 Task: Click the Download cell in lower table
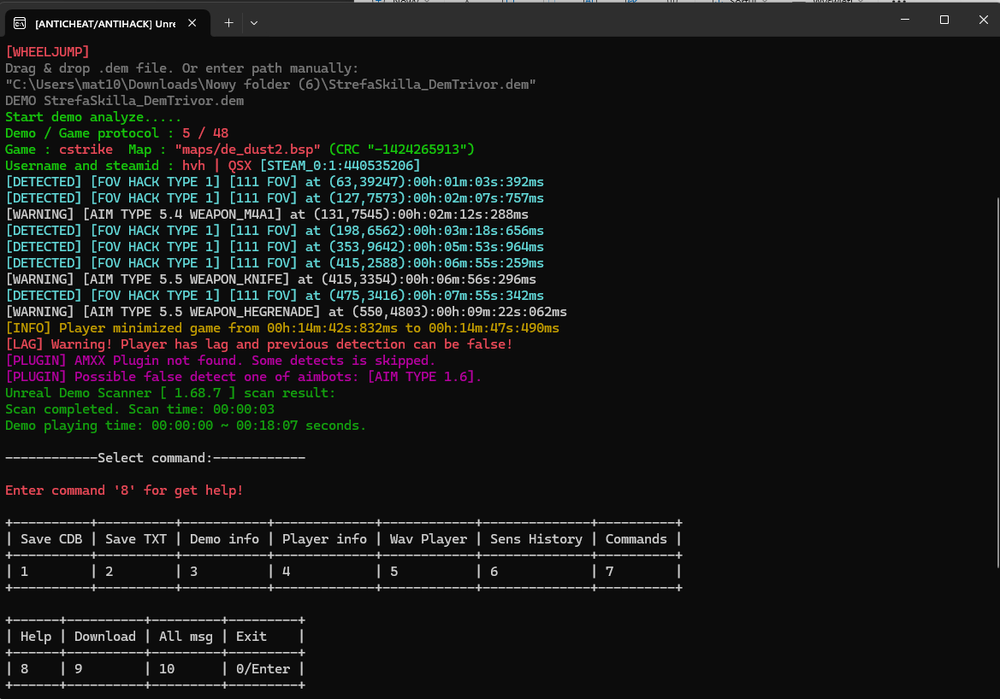point(105,636)
